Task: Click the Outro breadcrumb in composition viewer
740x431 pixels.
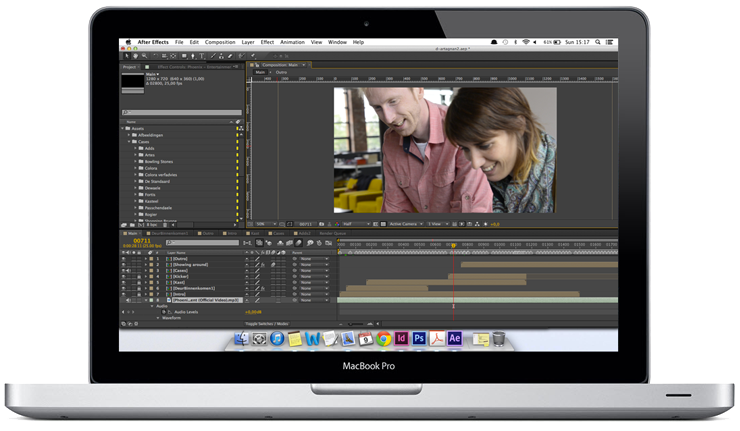Action: pyautogui.click(x=281, y=72)
